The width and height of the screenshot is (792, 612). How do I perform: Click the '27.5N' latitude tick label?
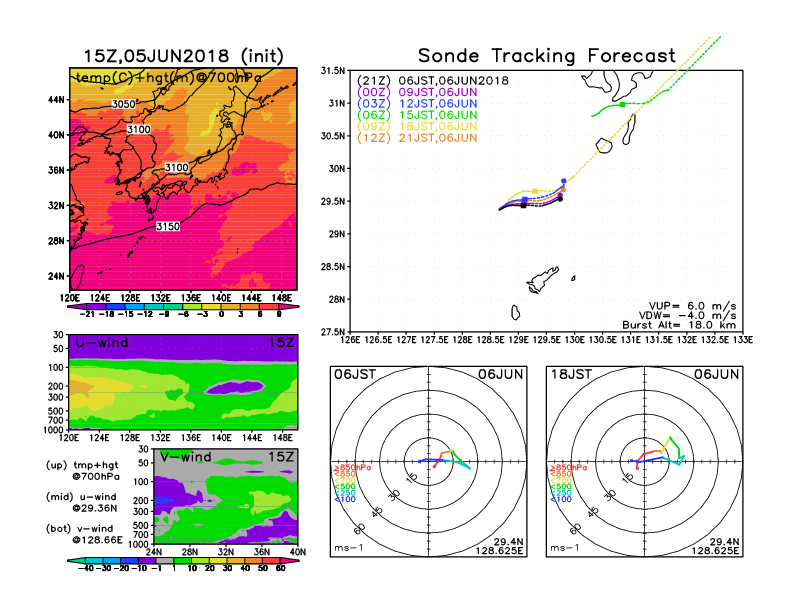point(333,332)
